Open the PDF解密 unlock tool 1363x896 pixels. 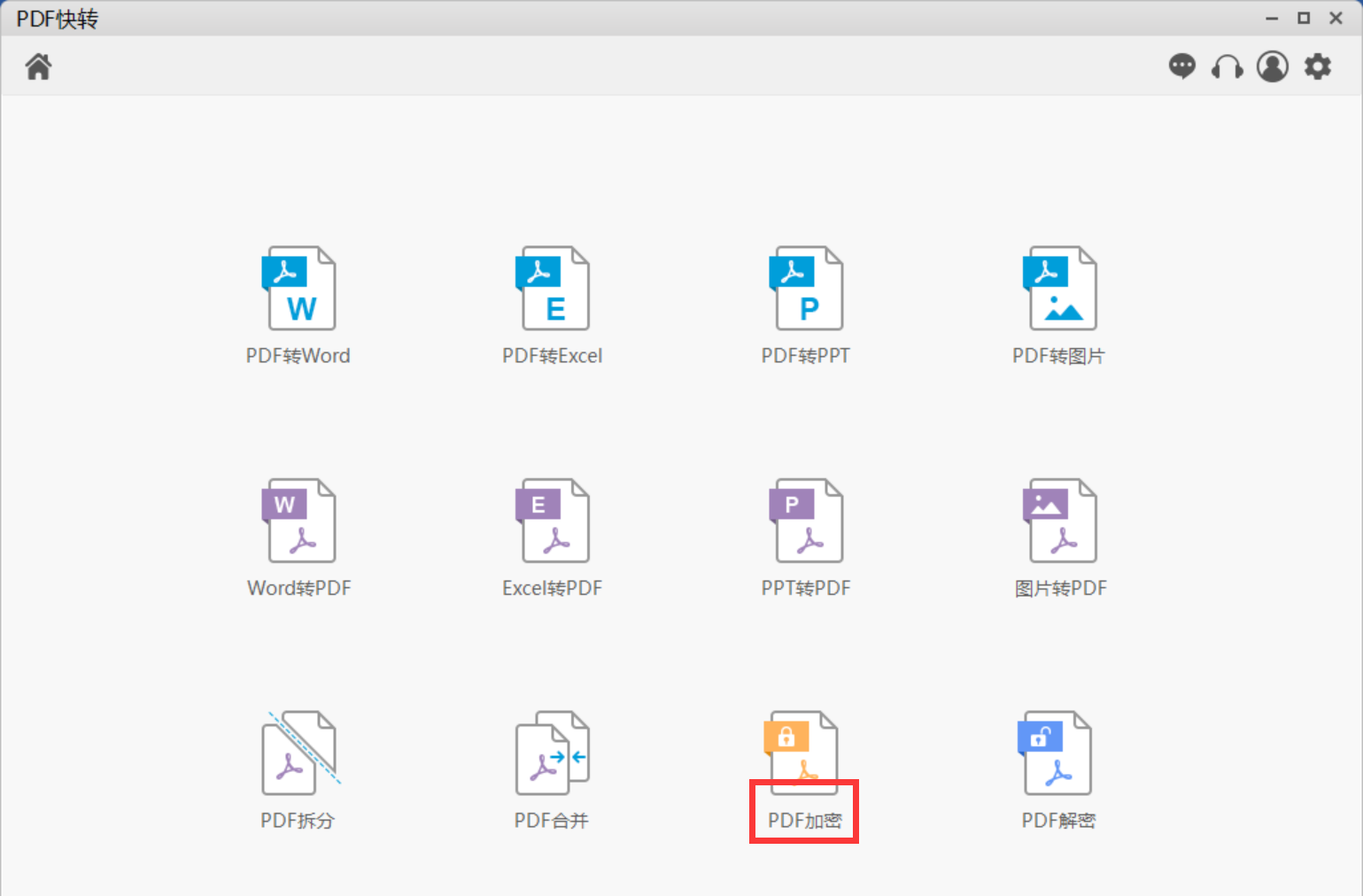tap(1056, 753)
